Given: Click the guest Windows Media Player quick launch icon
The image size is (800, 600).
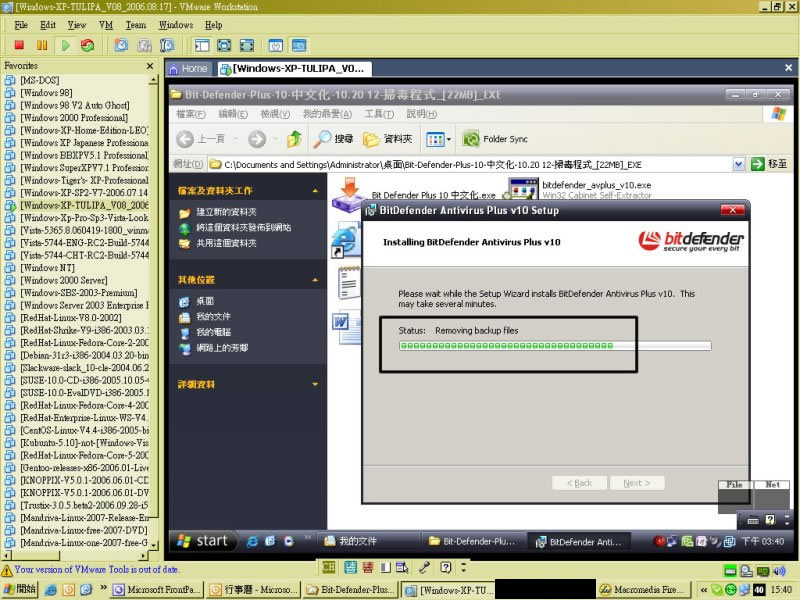Looking at the screenshot, I should [x=289, y=541].
